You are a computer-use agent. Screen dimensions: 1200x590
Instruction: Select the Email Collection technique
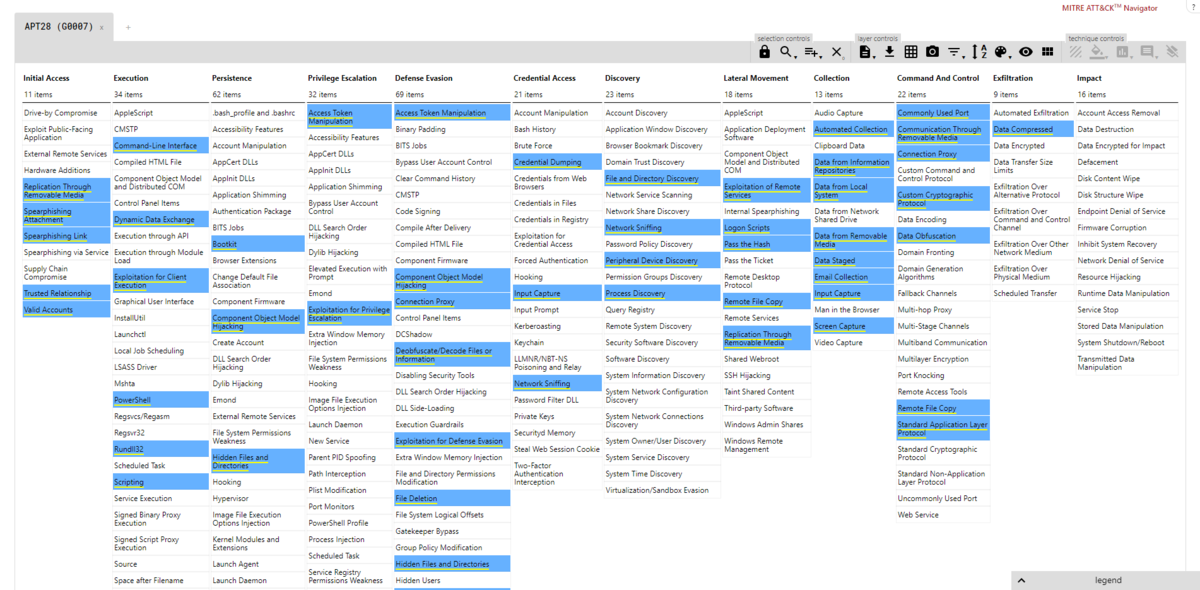(x=852, y=277)
